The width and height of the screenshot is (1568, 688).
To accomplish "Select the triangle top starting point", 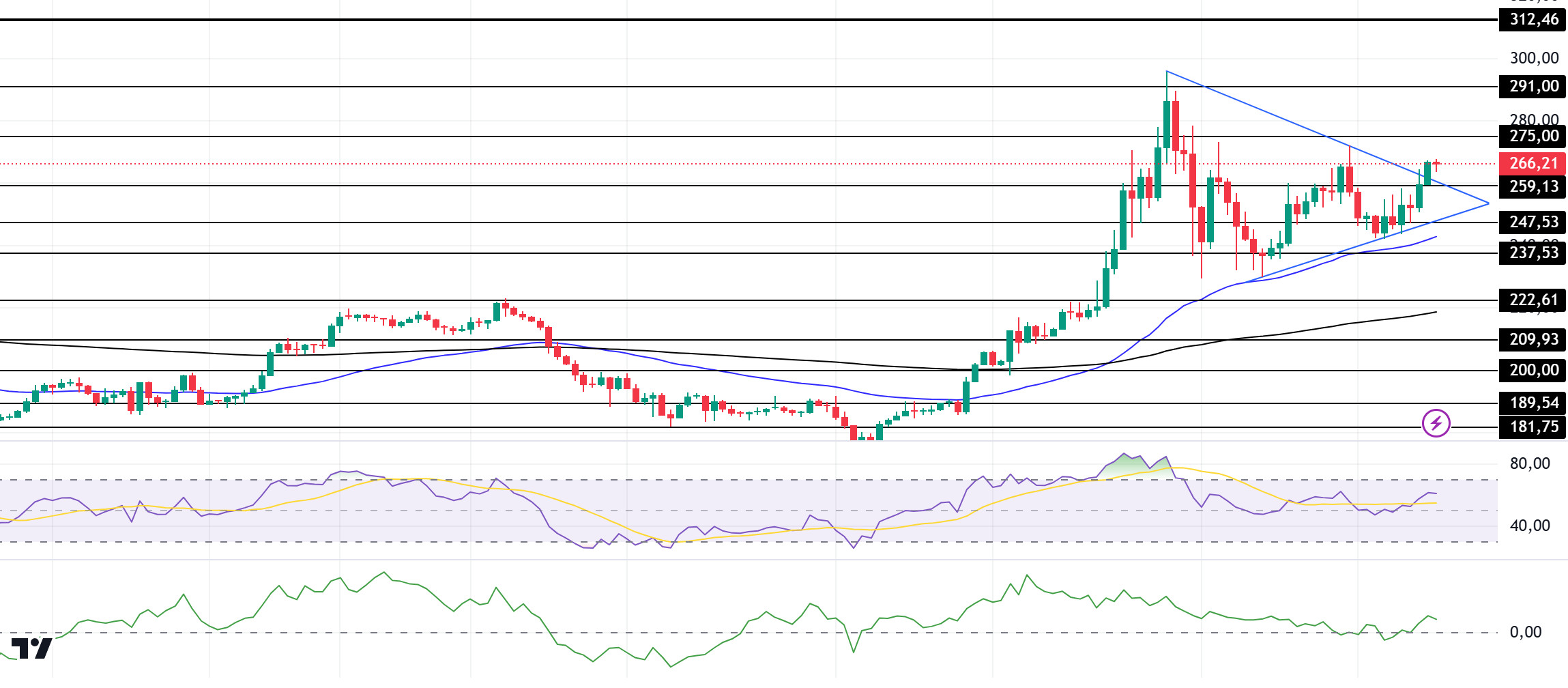I will point(1167,71).
